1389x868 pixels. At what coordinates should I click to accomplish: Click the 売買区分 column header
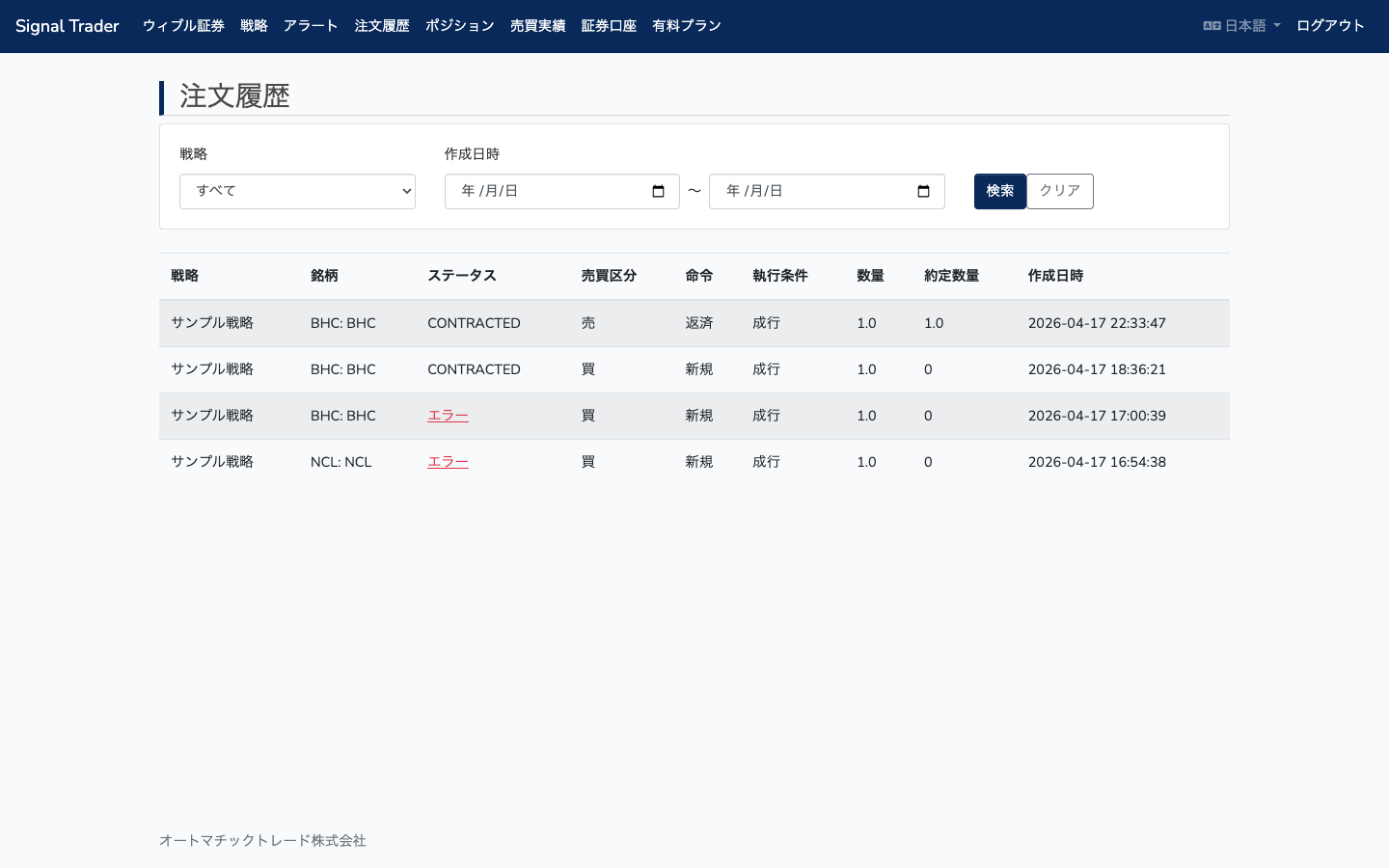coord(609,276)
